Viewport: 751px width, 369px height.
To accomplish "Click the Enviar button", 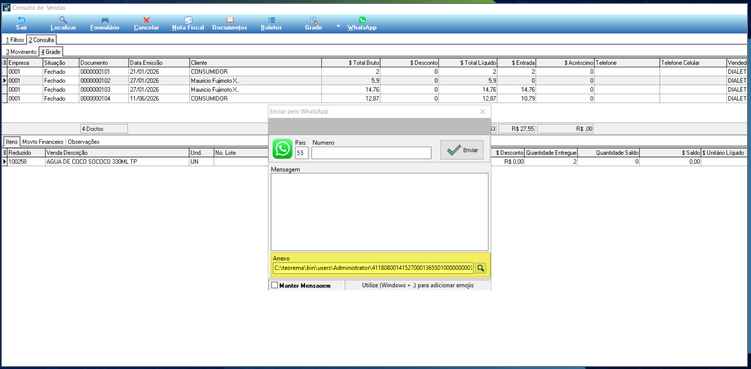I will 462,150.
